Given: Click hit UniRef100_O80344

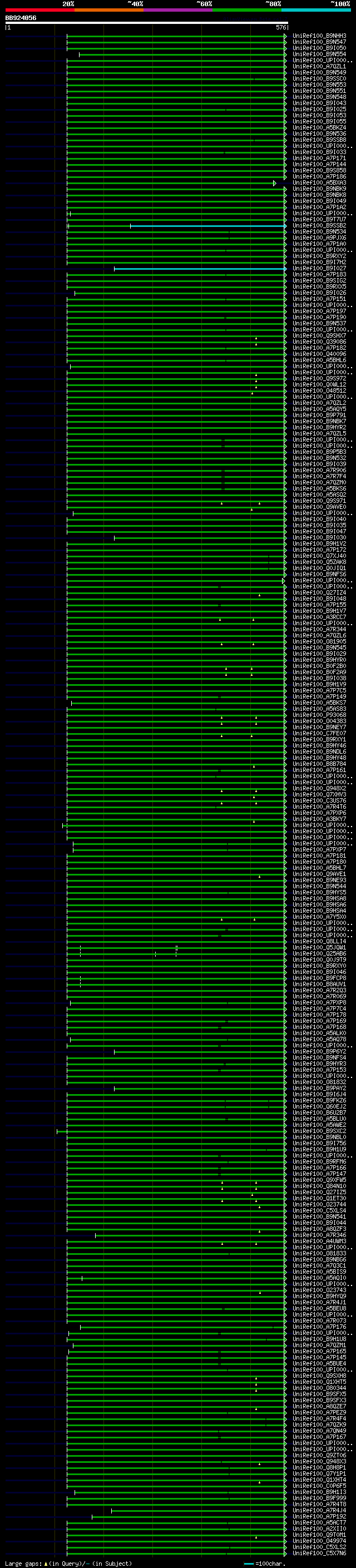Looking at the screenshot, I should (319, 1388).
